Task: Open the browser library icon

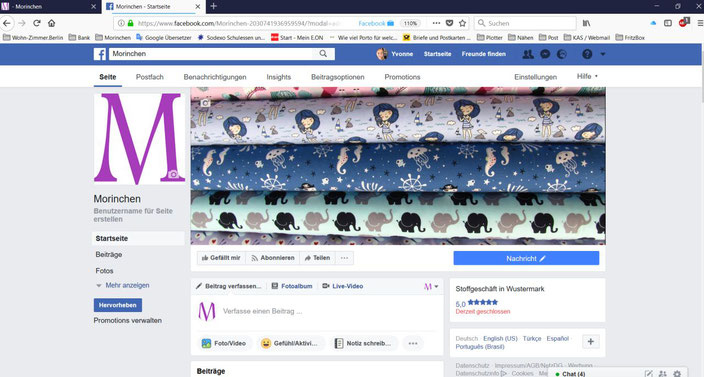Action: (x=586, y=23)
